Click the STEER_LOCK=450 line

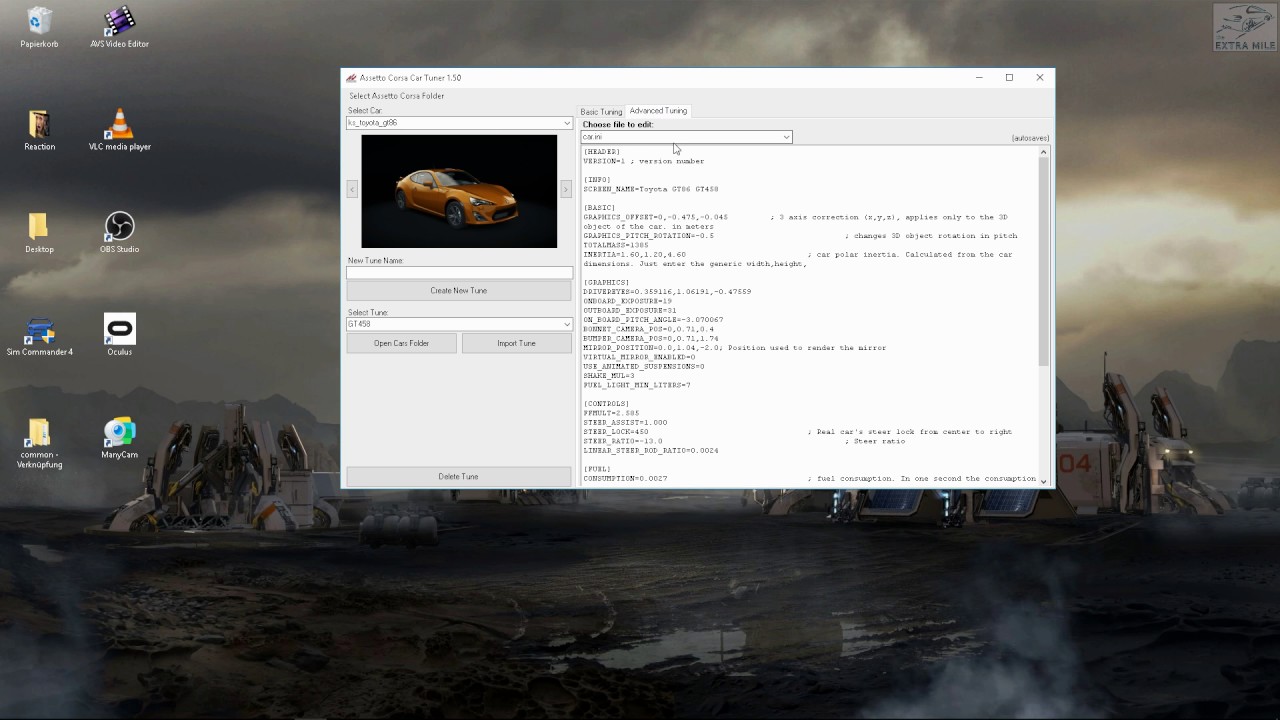(616, 432)
